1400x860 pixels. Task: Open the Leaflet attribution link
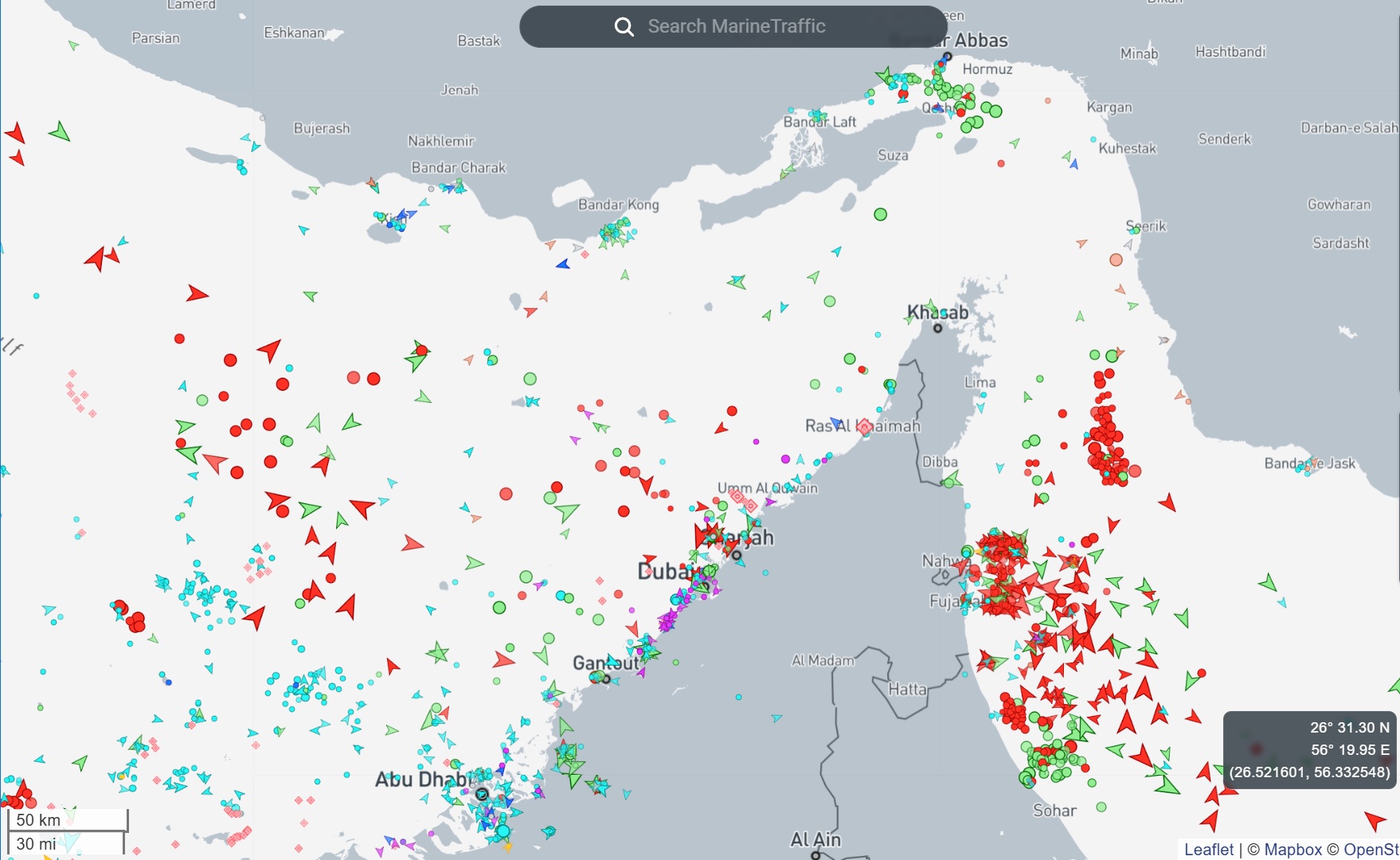[1208, 850]
